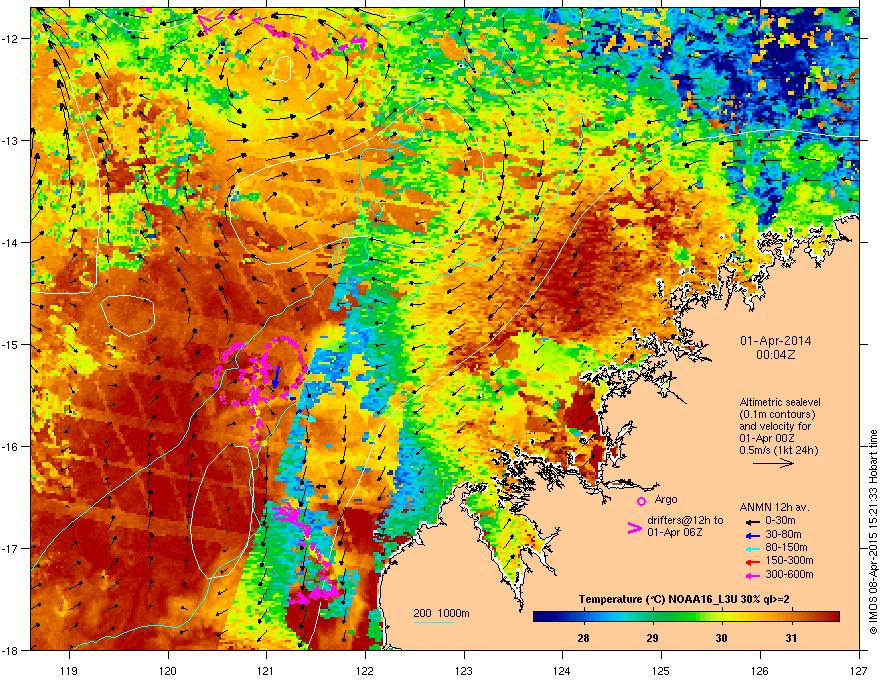Click the '80-150m' depth label

[786, 547]
